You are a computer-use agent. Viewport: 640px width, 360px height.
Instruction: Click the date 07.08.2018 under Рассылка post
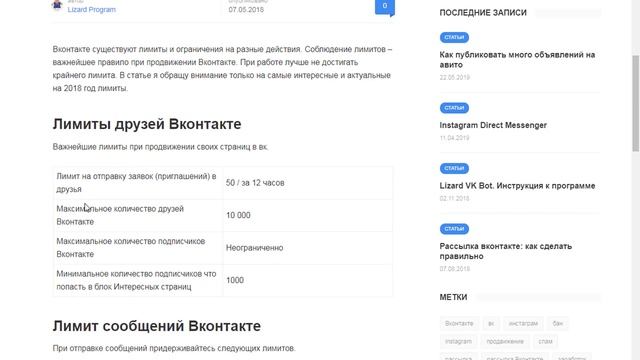click(454, 269)
